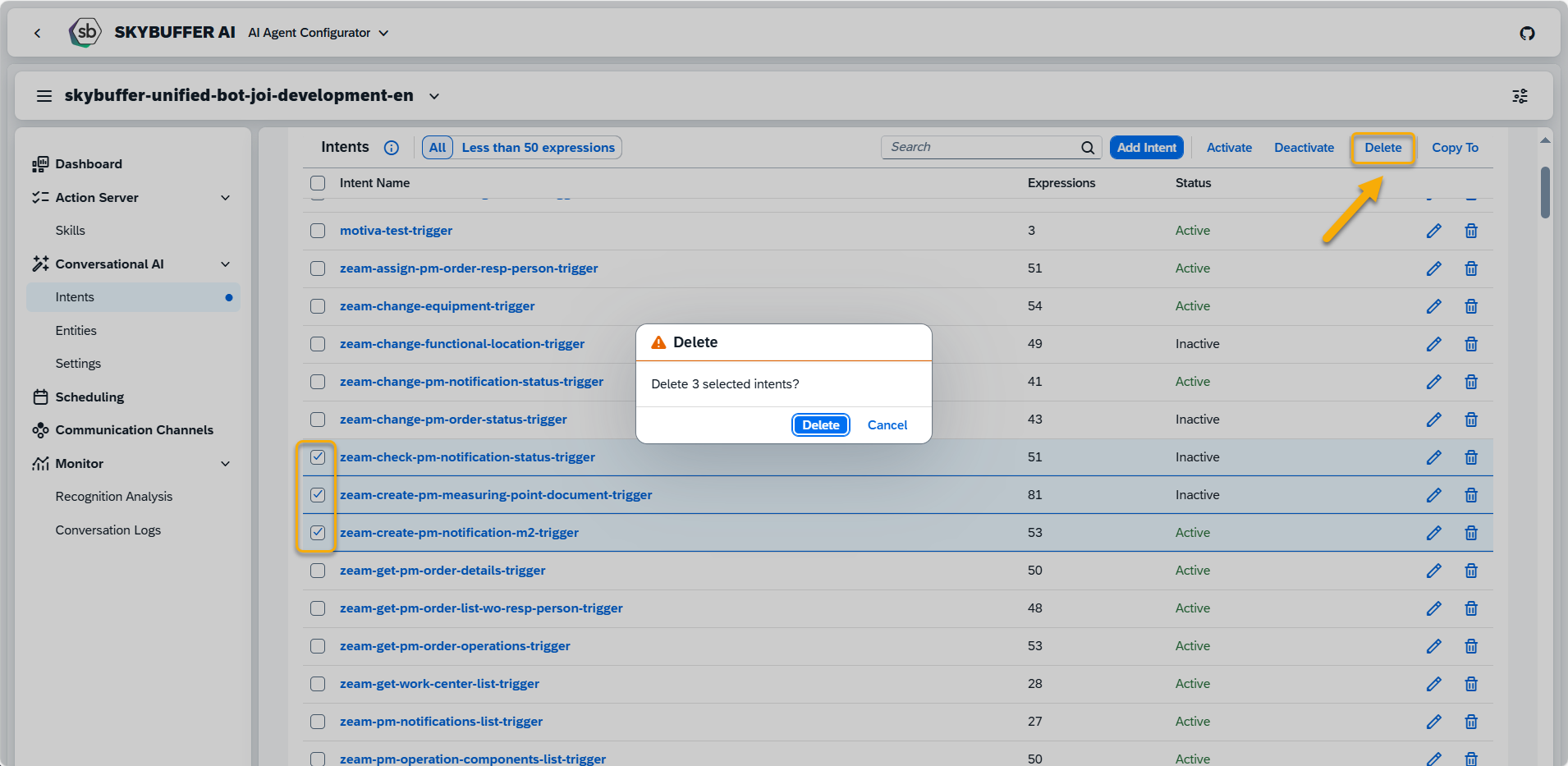Collapse the Conversational AI section

225,264
